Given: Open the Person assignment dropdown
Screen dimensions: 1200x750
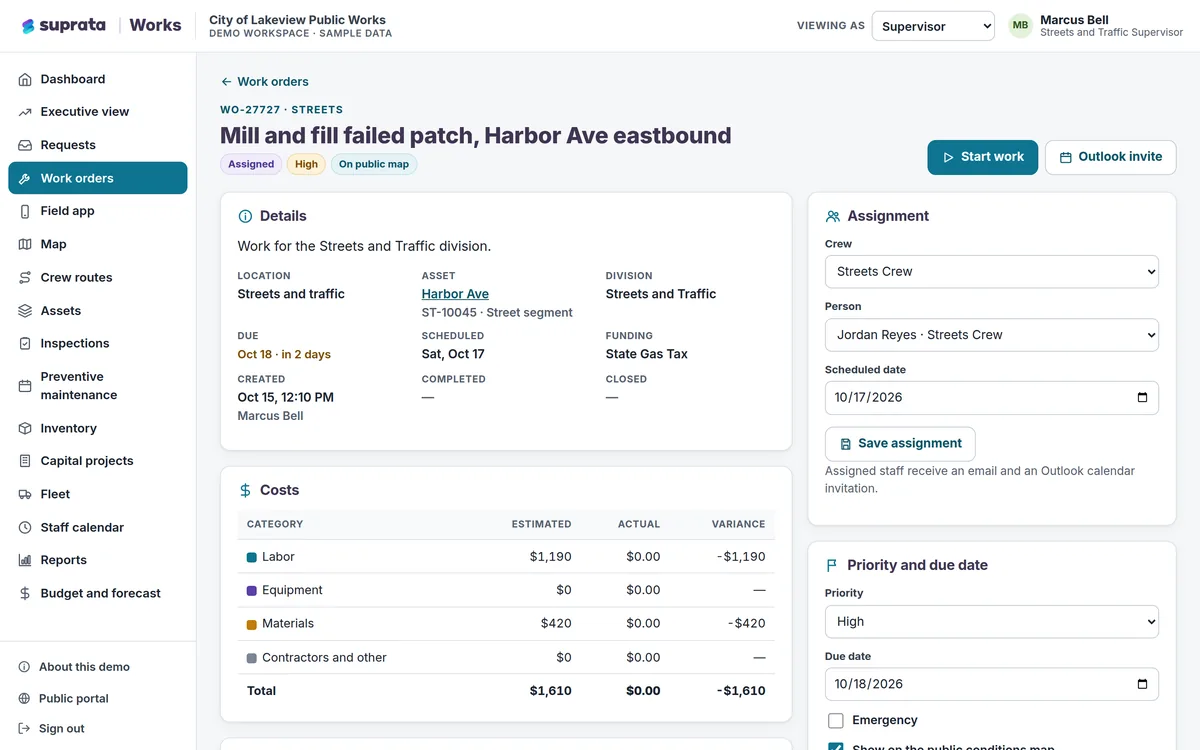Looking at the screenshot, I should click(992, 335).
